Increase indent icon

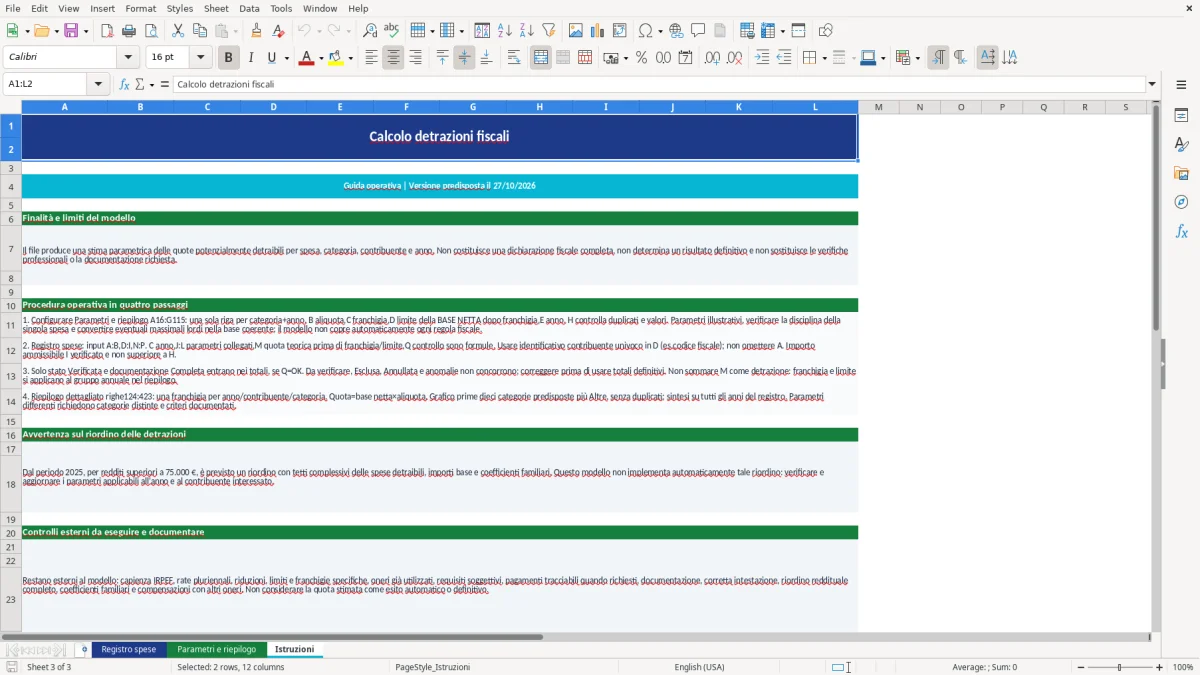click(762, 58)
